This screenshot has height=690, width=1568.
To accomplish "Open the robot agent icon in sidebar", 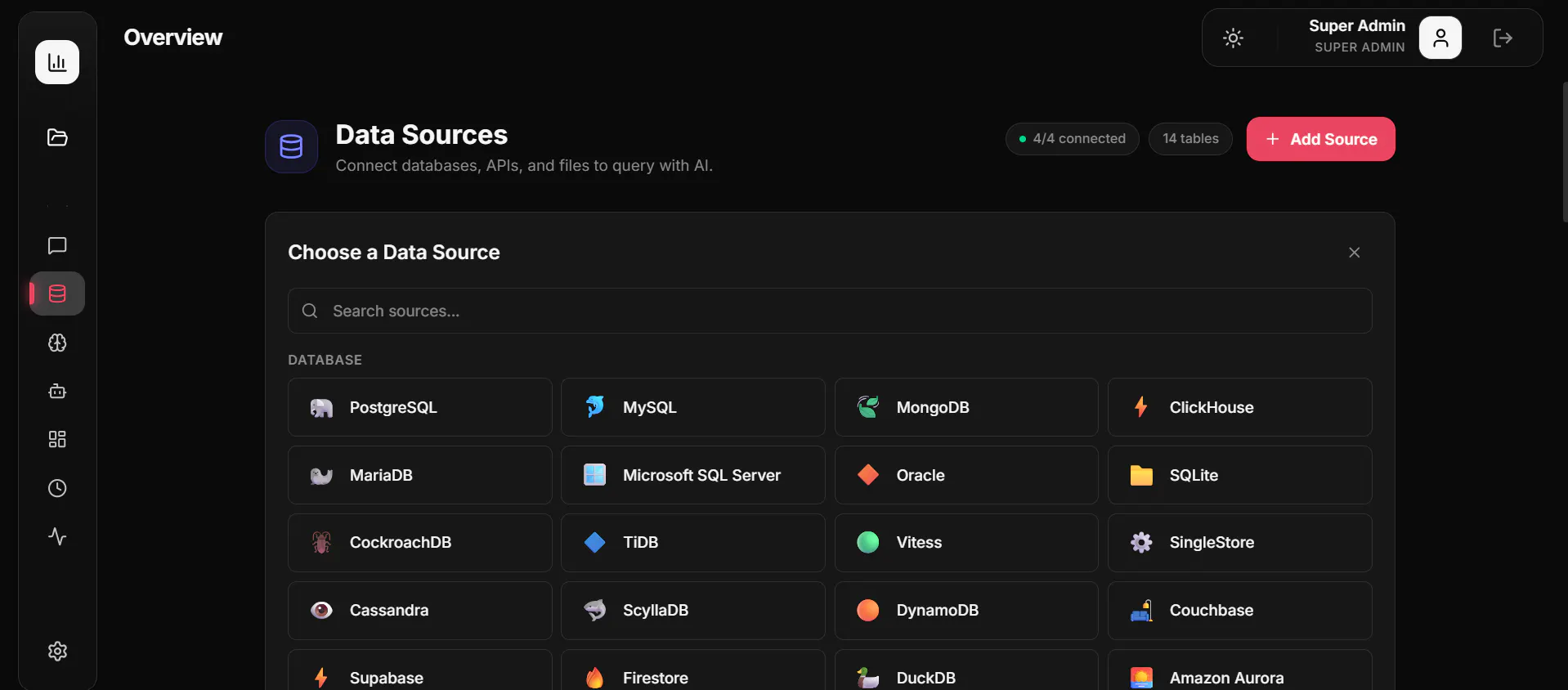I will coord(57,391).
